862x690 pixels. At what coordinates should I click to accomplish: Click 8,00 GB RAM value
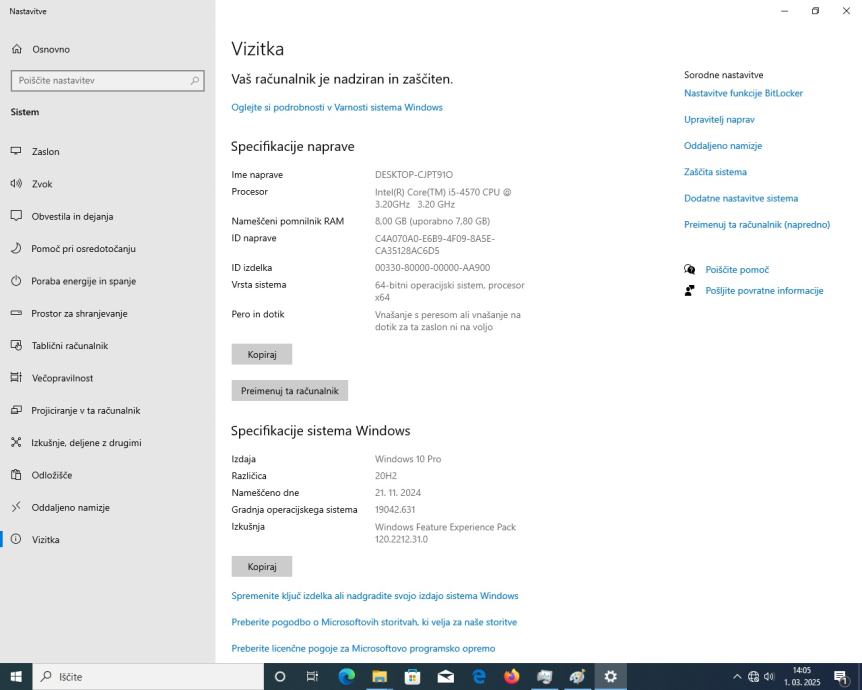pos(433,221)
